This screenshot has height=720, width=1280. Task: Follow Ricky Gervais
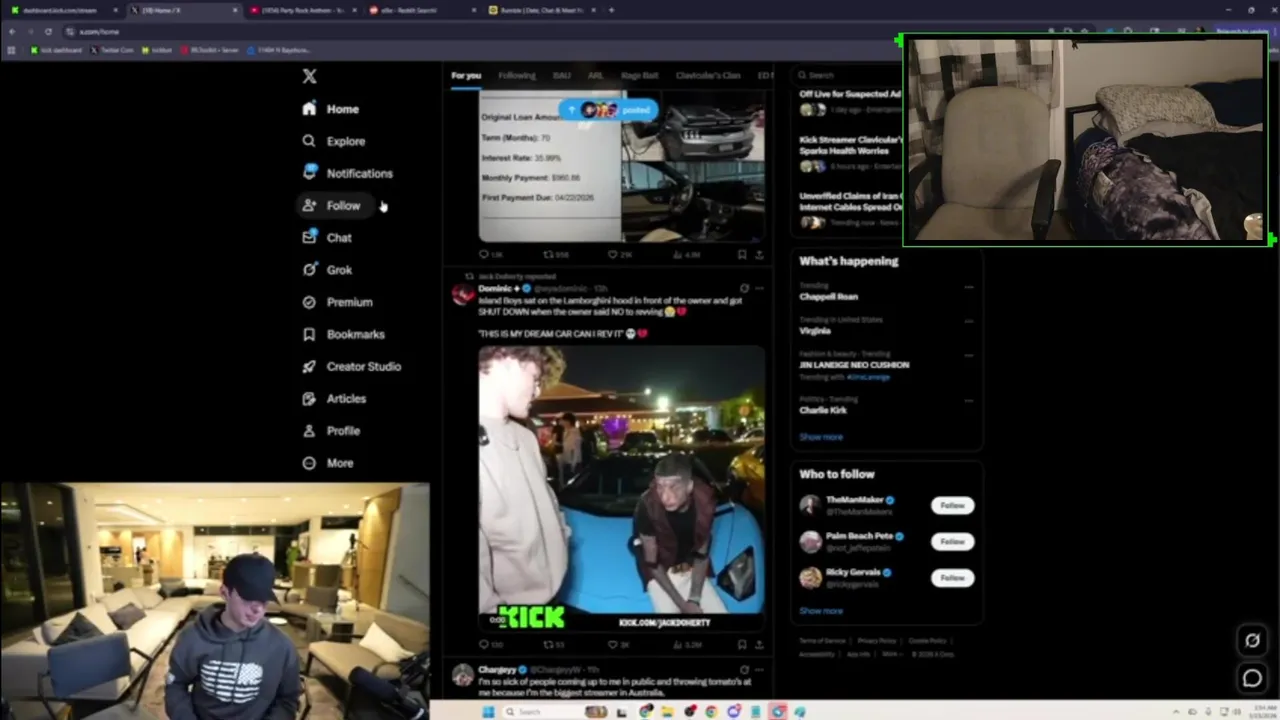pos(952,578)
